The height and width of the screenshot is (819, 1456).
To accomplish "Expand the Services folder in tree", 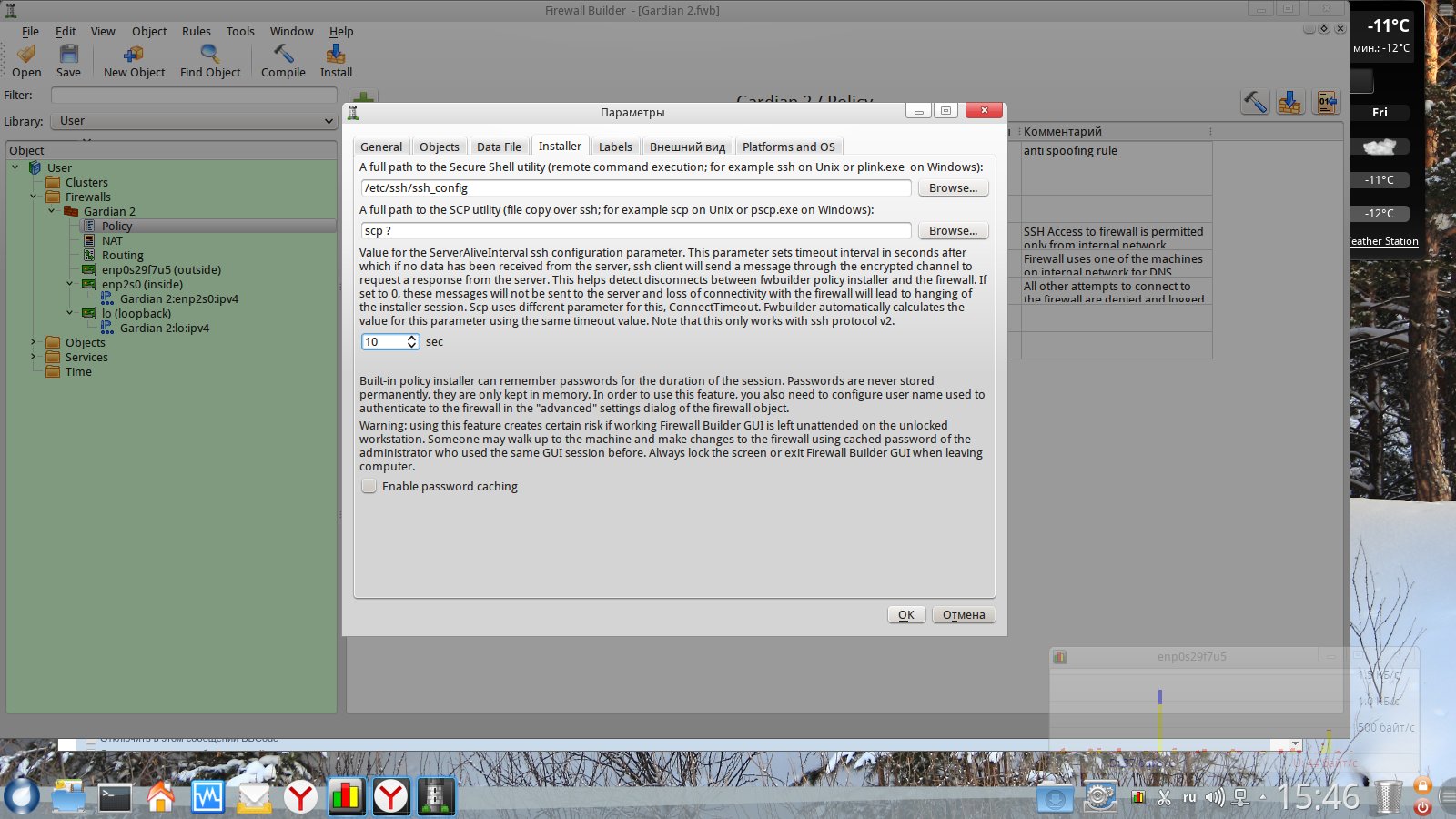I will [34, 357].
